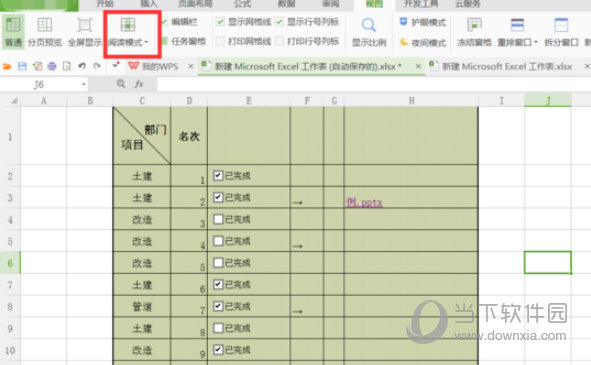The width and height of the screenshot is (591, 365).
Task: Click into the formula bar input
Action: [x=373, y=84]
